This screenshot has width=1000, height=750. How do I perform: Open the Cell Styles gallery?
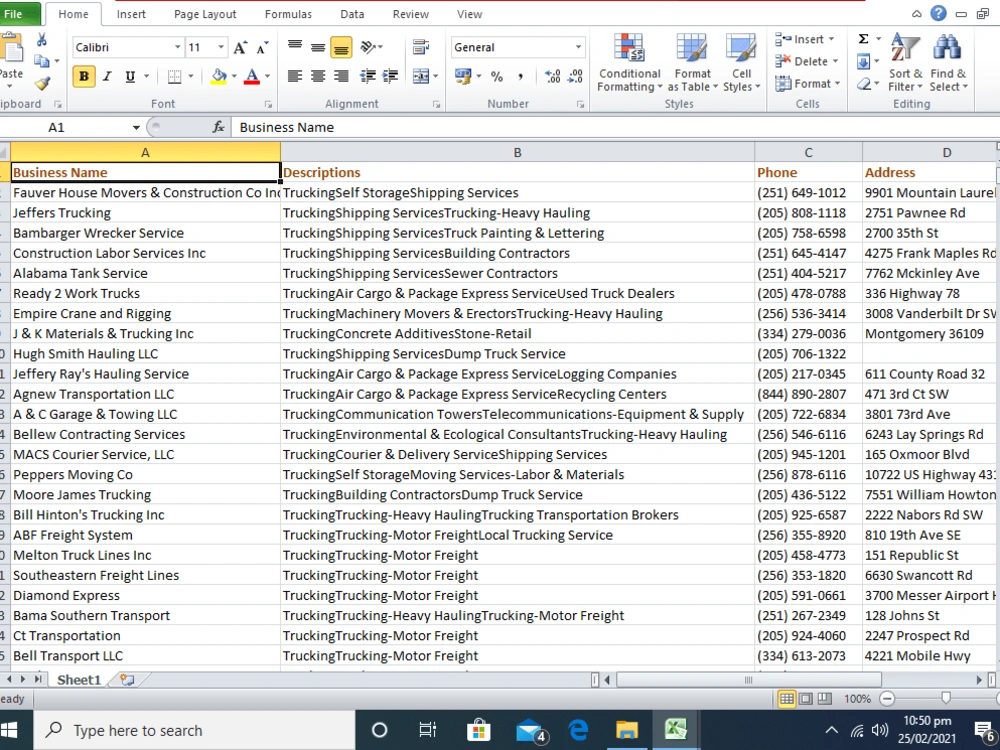coord(742,62)
